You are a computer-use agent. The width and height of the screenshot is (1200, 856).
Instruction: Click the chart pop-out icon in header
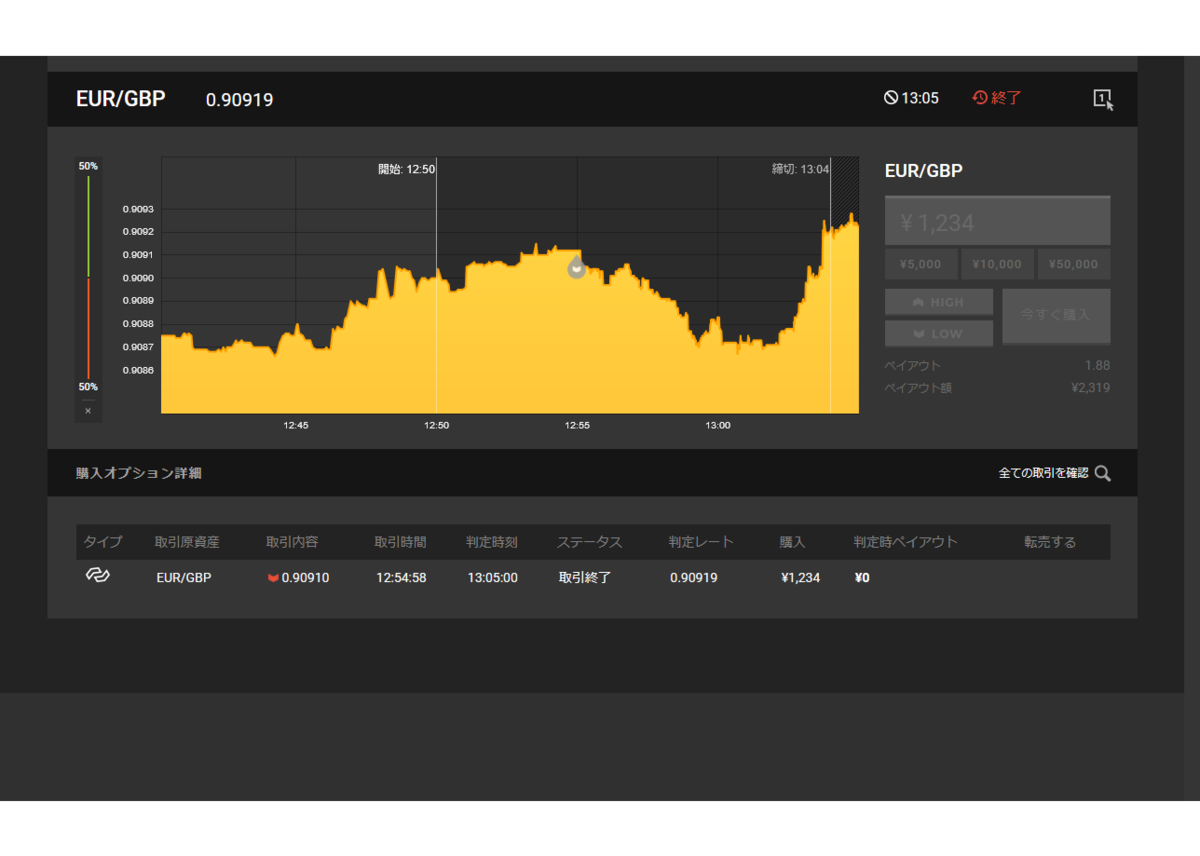(1103, 98)
